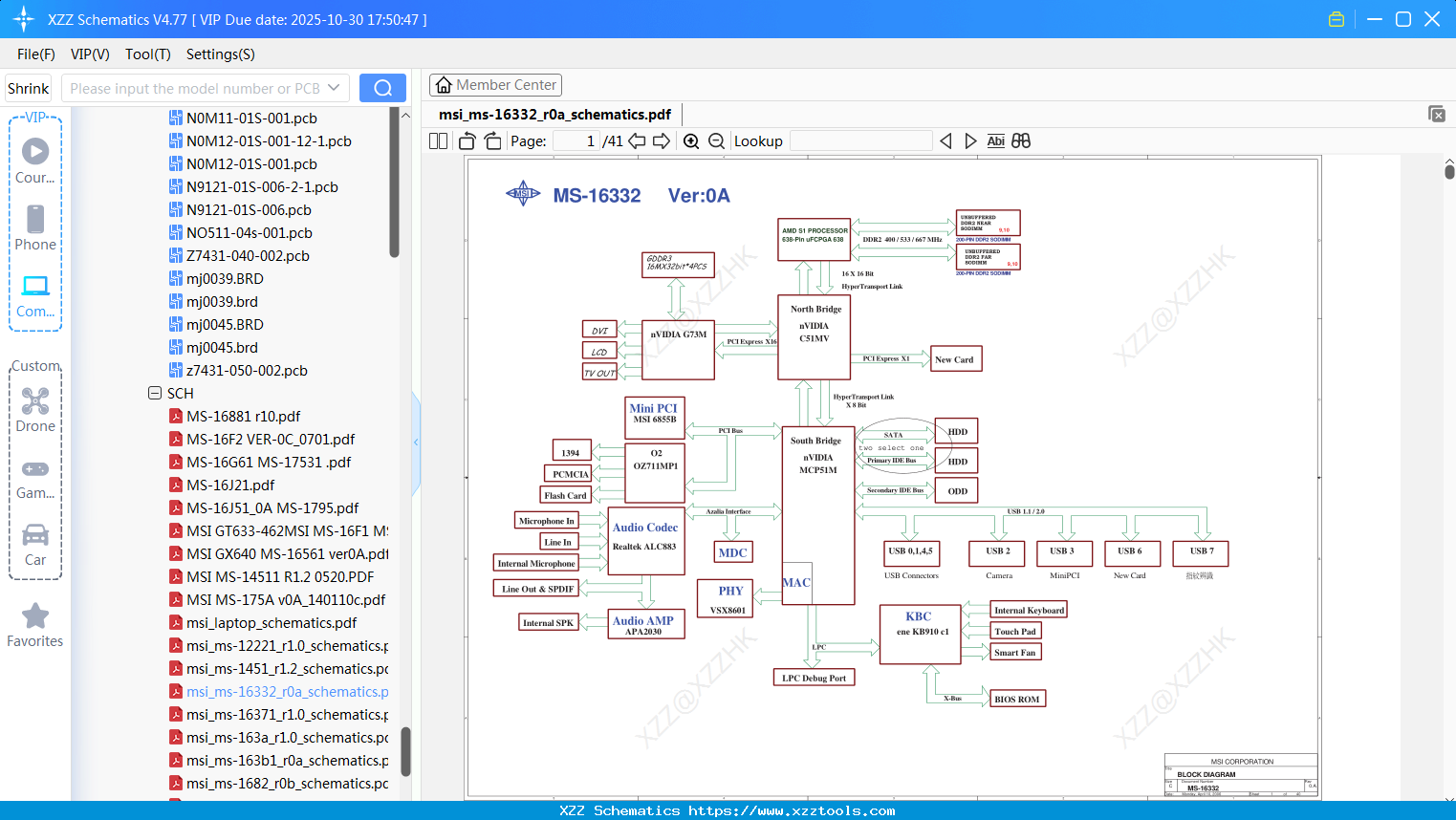Image resolution: width=1456 pixels, height=820 pixels.
Task: Collapse the left panel via splitter handle
Action: (416, 442)
